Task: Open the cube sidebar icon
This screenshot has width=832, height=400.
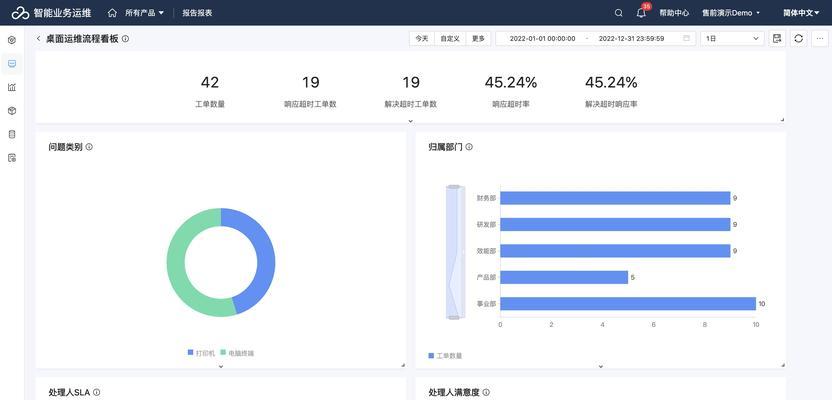Action: [12, 110]
